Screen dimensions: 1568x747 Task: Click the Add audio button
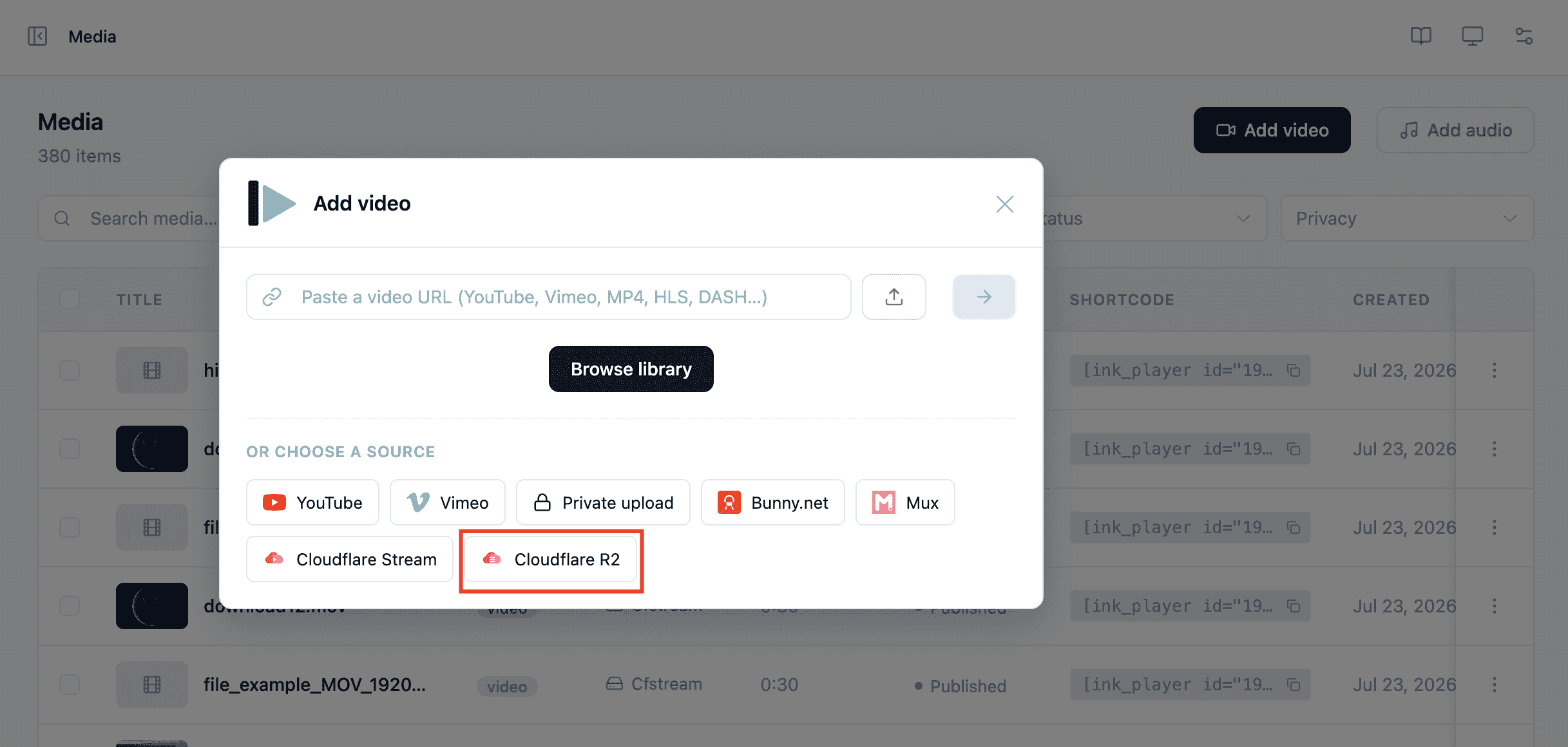tap(1455, 130)
